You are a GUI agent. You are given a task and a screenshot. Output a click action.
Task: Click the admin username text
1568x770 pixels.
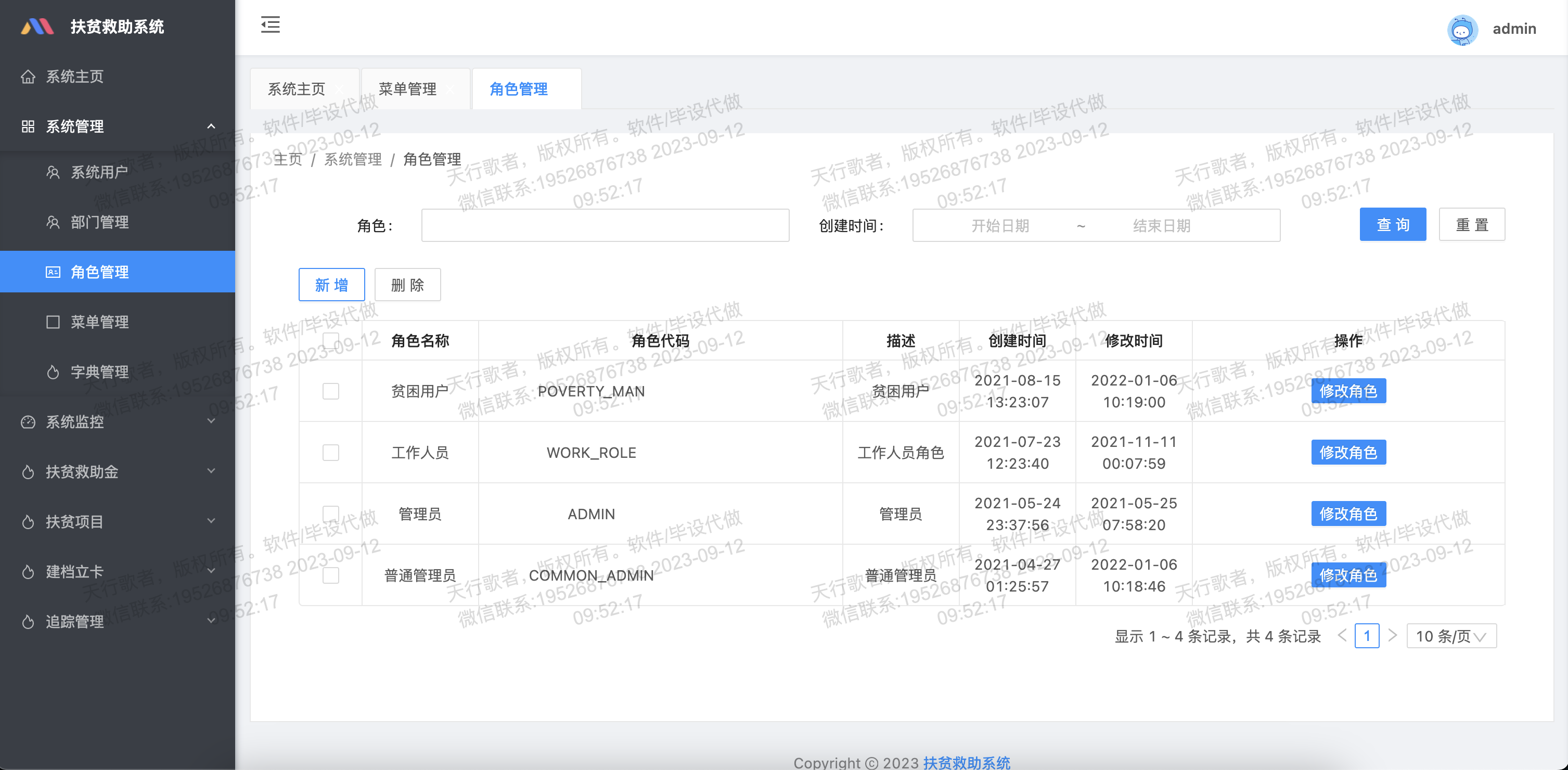click(x=1514, y=29)
